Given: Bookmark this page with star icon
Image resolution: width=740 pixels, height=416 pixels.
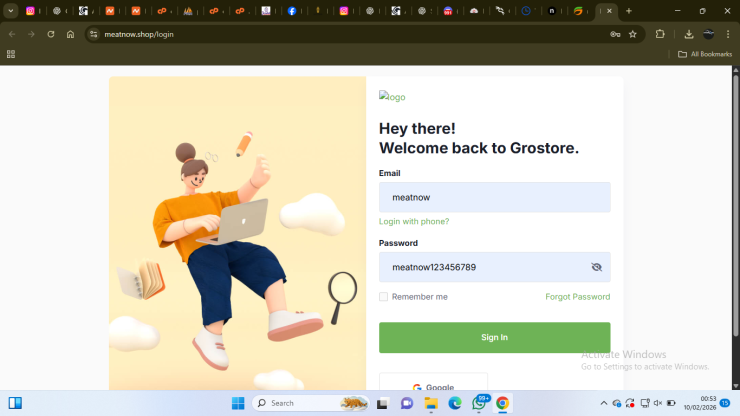Looking at the screenshot, I should coord(633,34).
